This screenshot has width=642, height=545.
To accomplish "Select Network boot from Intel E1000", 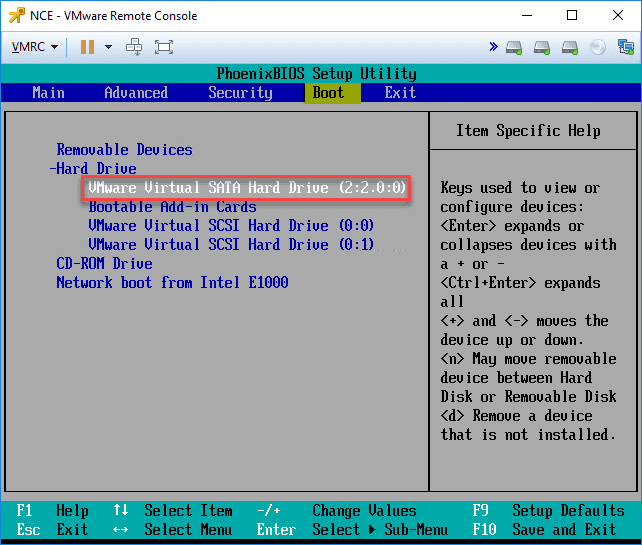I will tap(172, 283).
